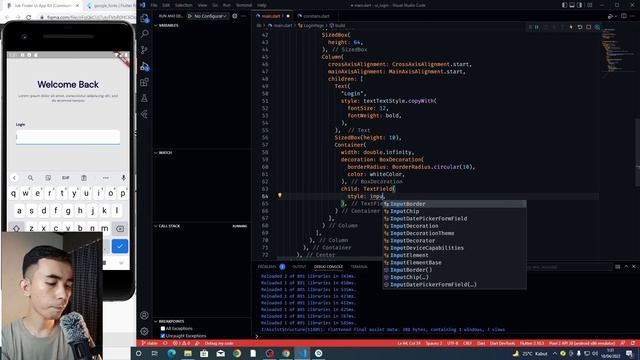Collapse the Breakpoints section

171,321
